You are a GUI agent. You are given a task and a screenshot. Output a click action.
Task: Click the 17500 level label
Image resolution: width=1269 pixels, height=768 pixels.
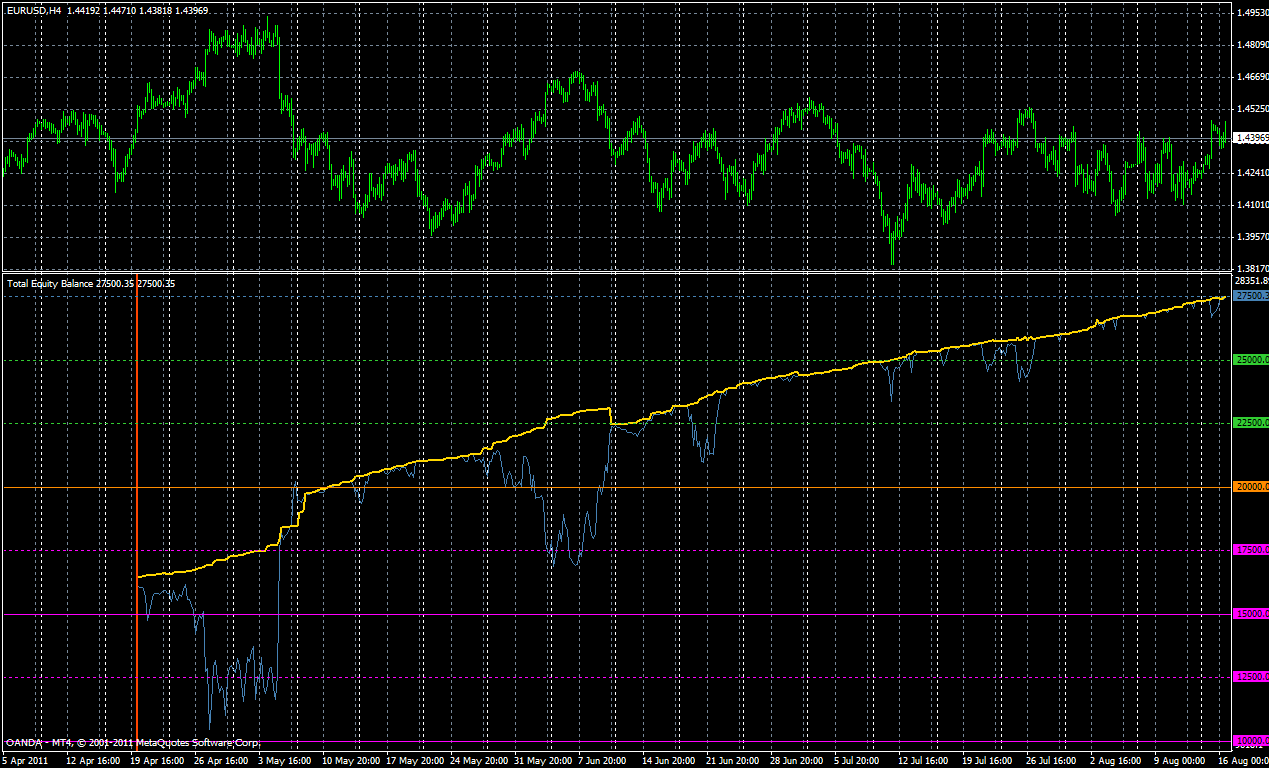point(1252,550)
